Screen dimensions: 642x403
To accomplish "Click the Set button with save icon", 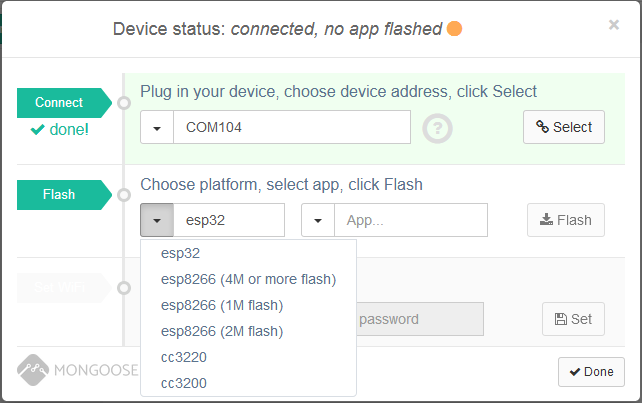I will coord(573,319).
